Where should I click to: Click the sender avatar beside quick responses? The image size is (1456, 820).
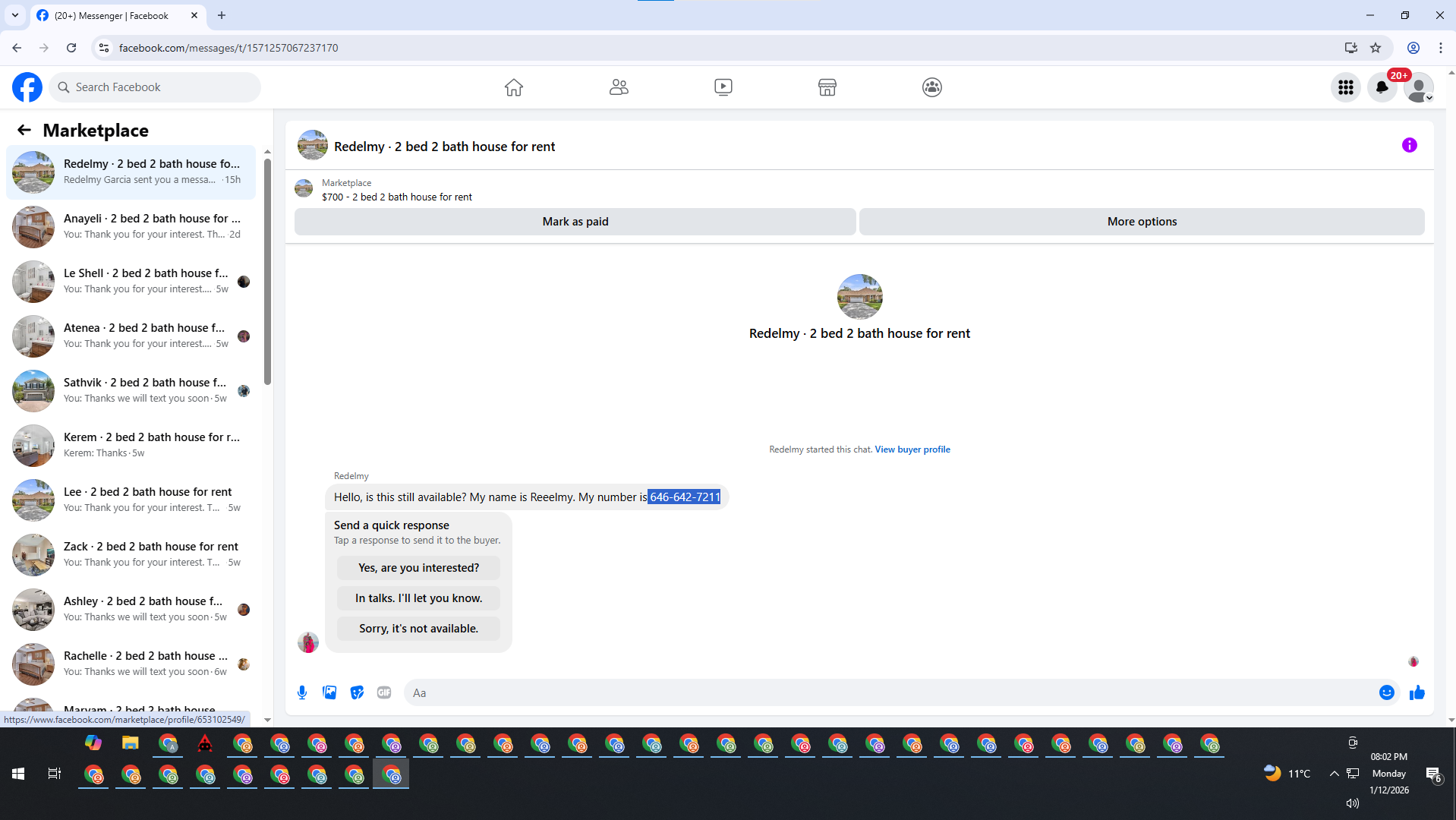point(308,642)
